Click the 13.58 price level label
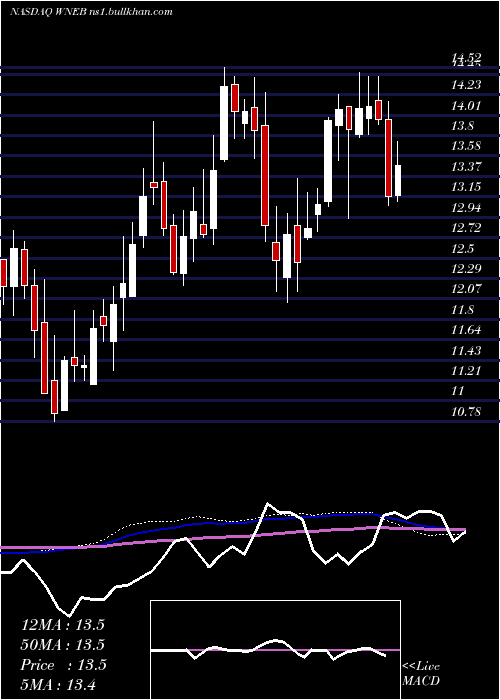The image size is (500, 700). coord(466,146)
